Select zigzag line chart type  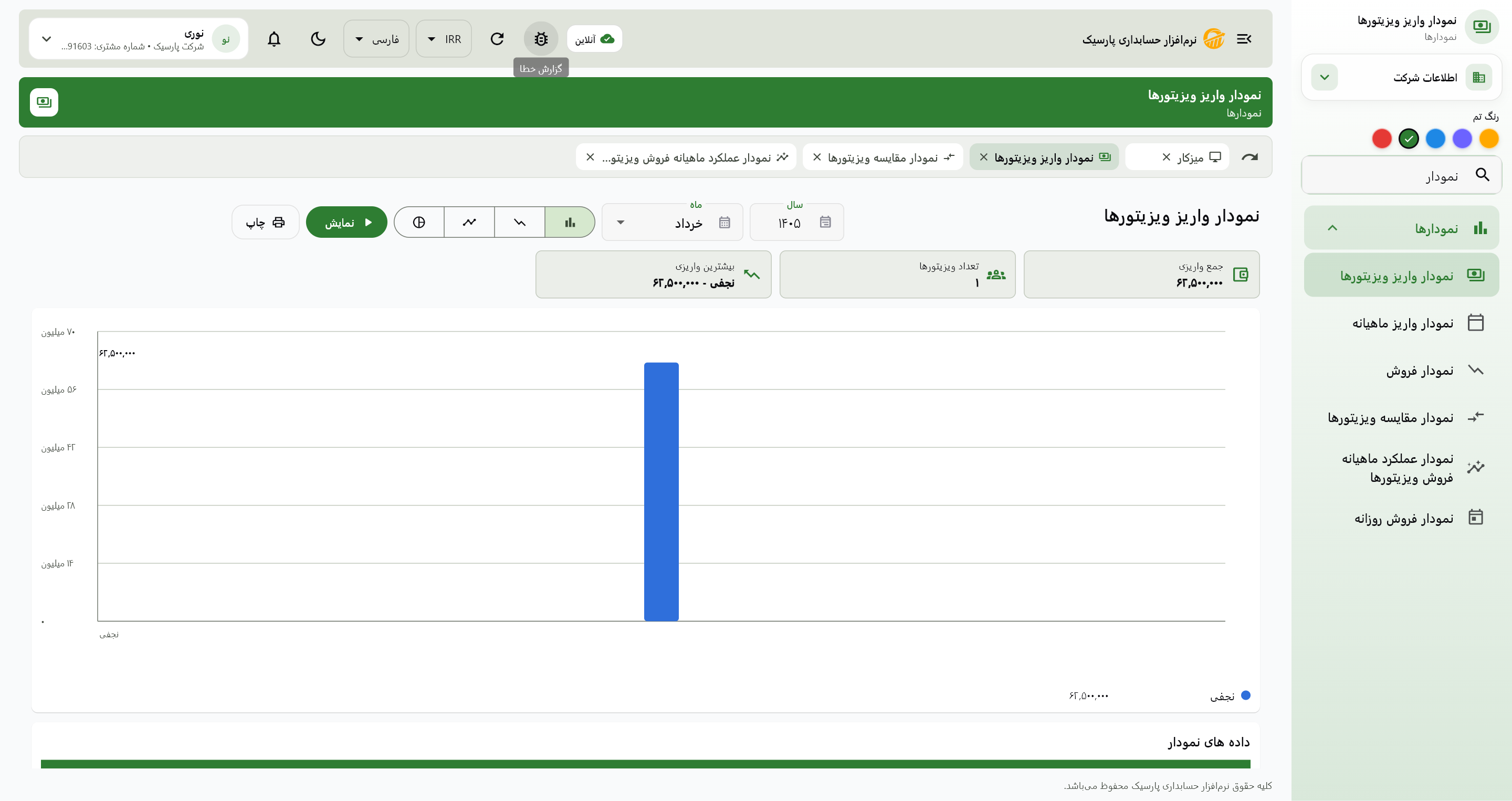[x=469, y=222]
